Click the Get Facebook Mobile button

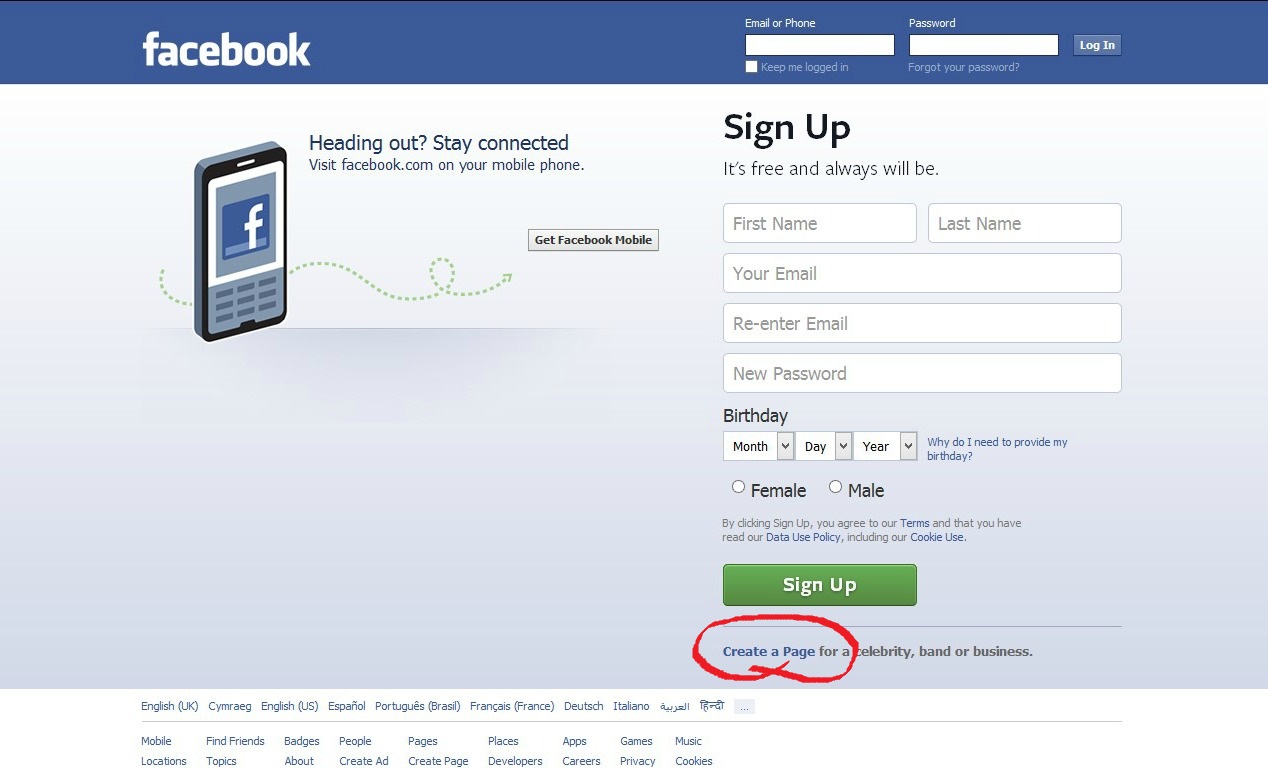click(x=593, y=240)
